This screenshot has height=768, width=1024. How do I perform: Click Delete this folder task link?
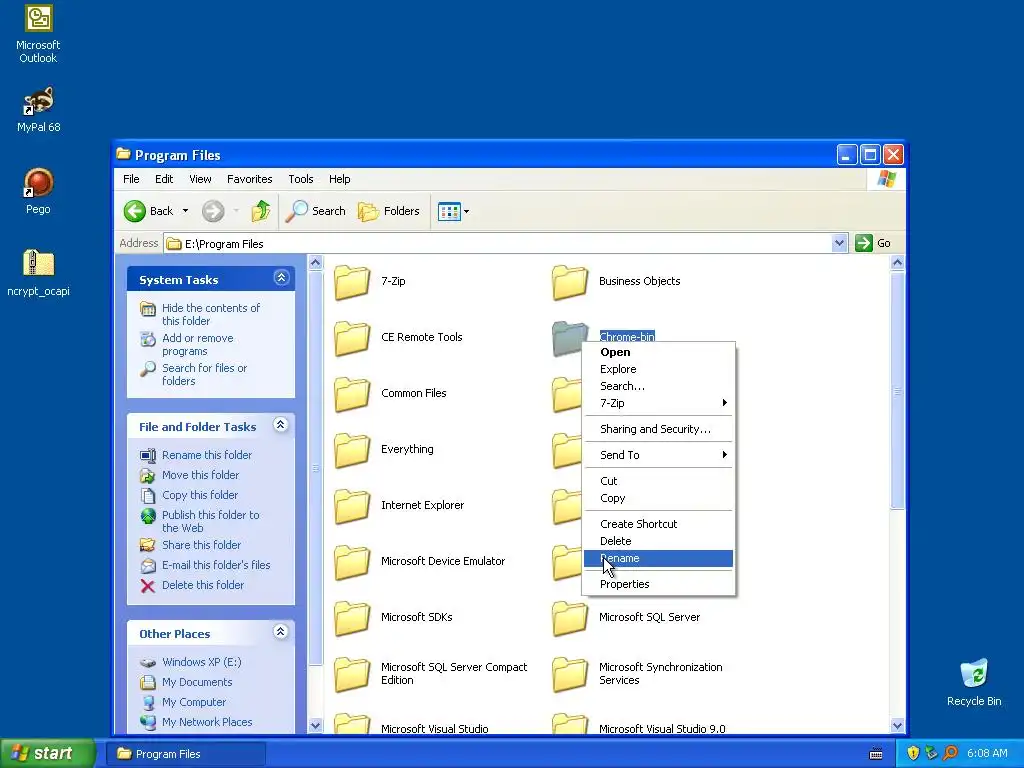tap(202, 585)
